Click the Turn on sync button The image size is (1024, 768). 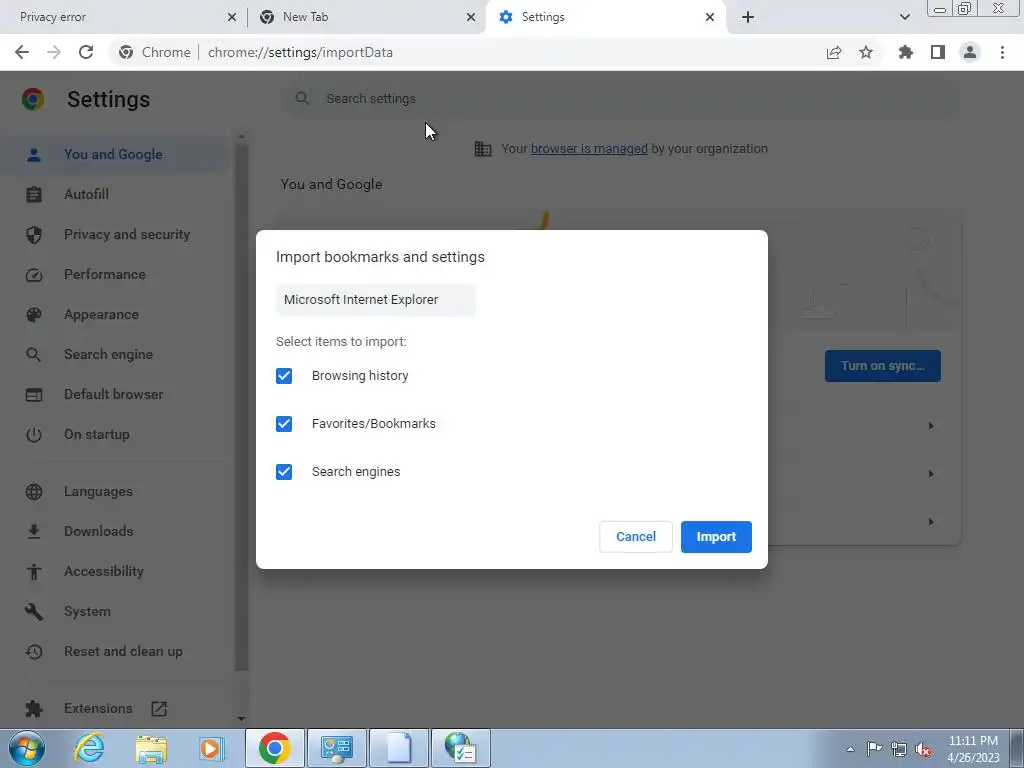883,366
